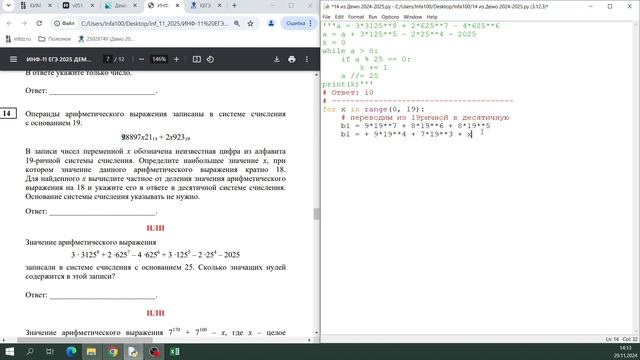Reload the Chrome page
Viewport: 640px width, 360px height.
[39, 23]
